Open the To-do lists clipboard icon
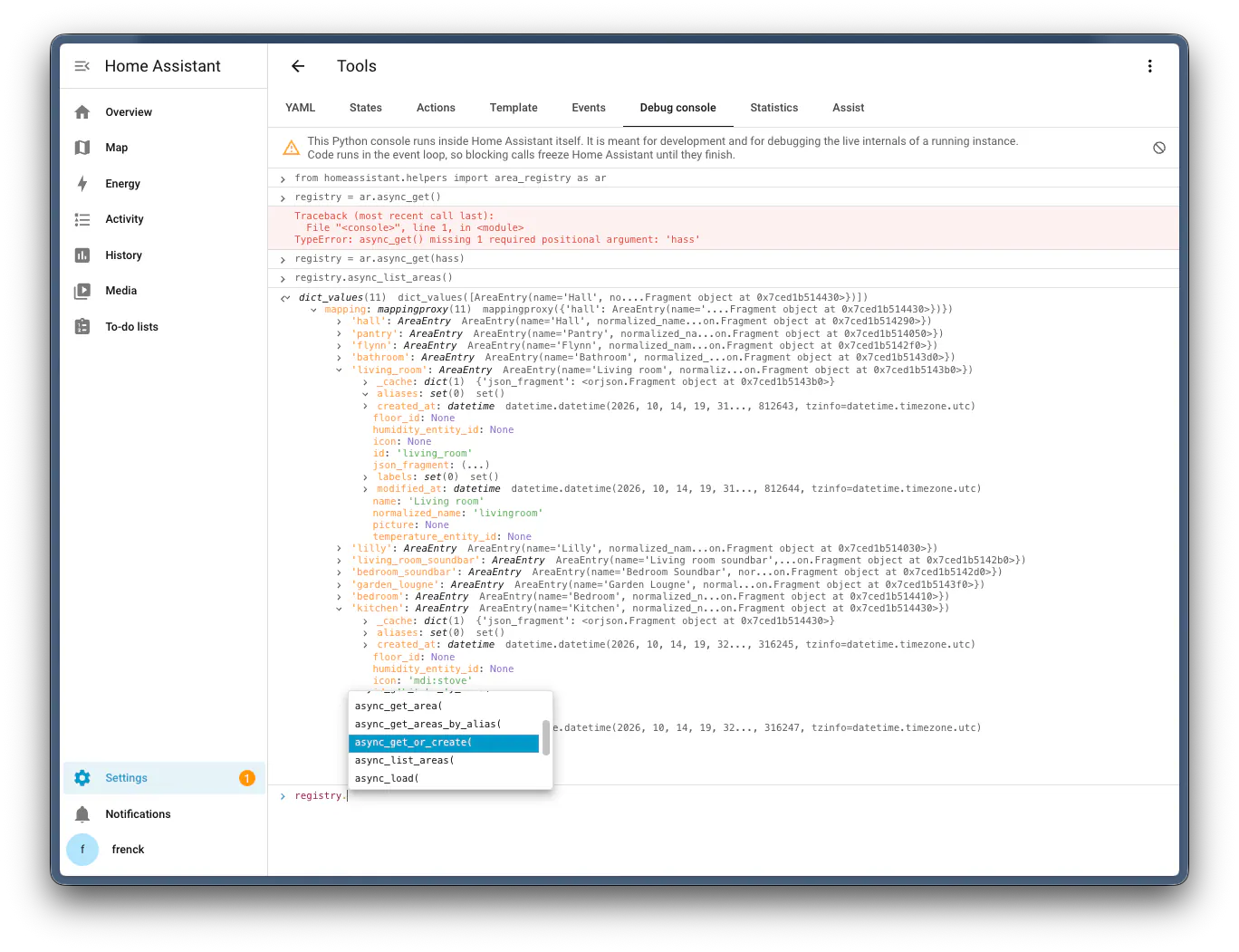The image size is (1239, 952). click(x=82, y=327)
